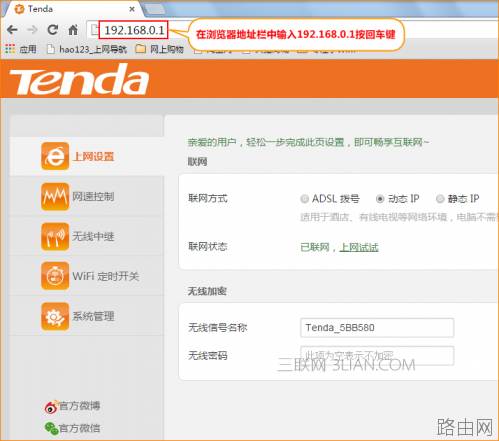Click the 上网设置 internet icon
Image resolution: width=499 pixels, height=441 pixels.
55,156
